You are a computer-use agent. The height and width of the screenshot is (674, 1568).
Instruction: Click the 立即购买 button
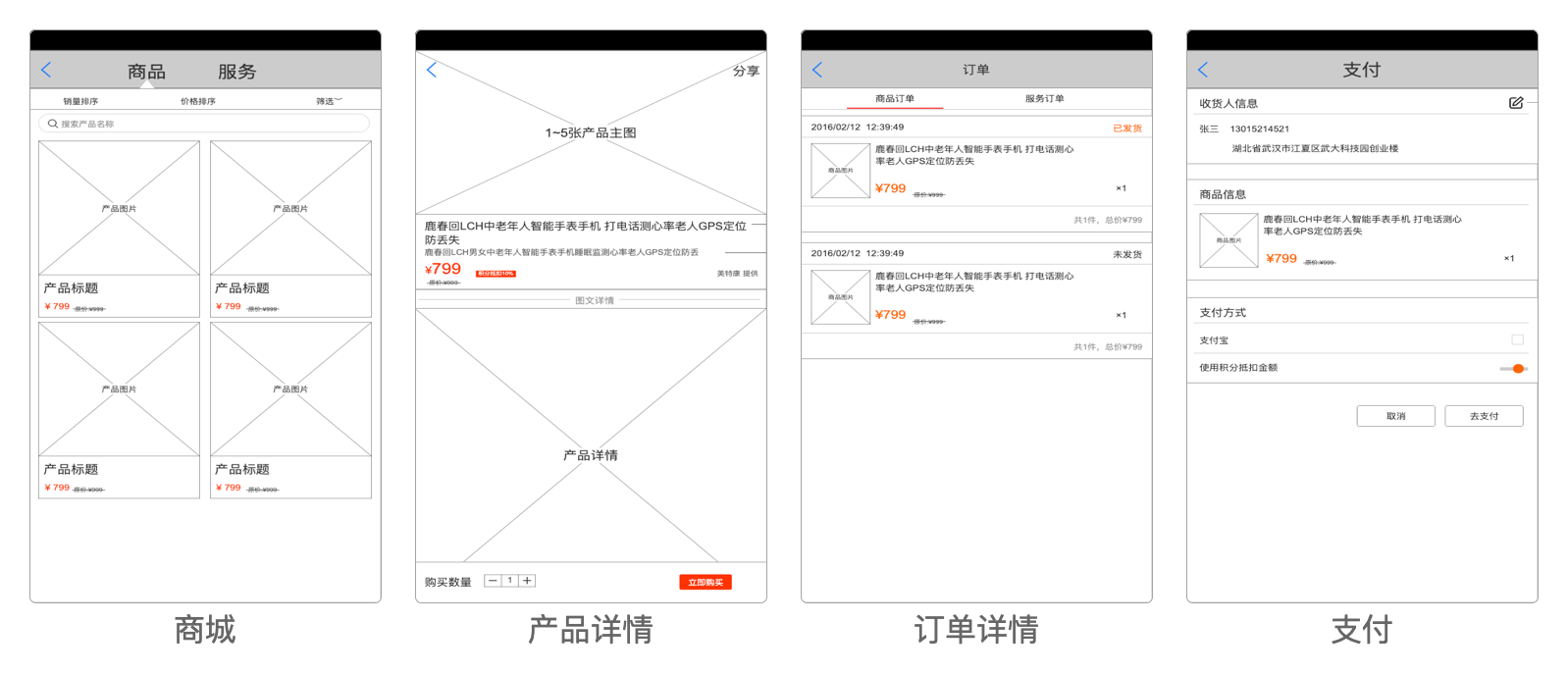[706, 582]
